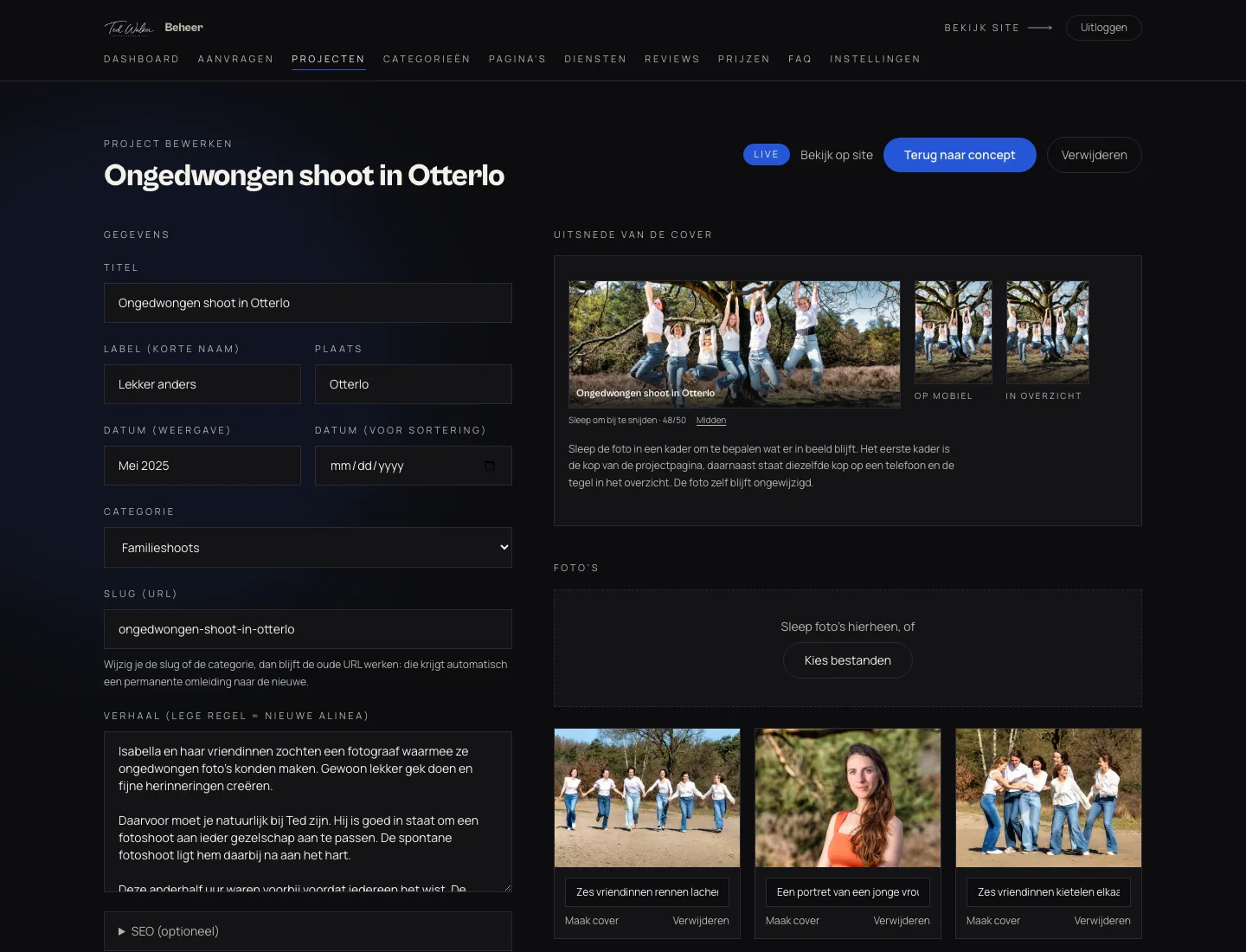Click the sorting date field mm/dd/yyyy
Image resolution: width=1246 pixels, height=952 pixels.
coord(414,466)
